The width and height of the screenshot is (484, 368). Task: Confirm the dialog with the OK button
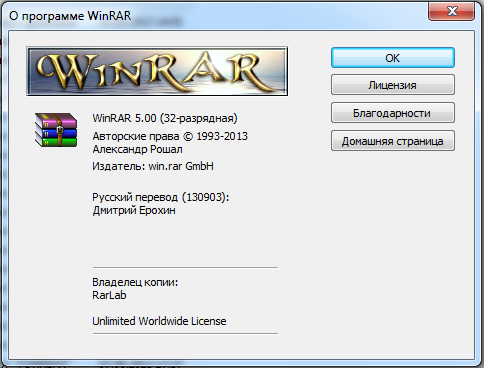coord(393,58)
